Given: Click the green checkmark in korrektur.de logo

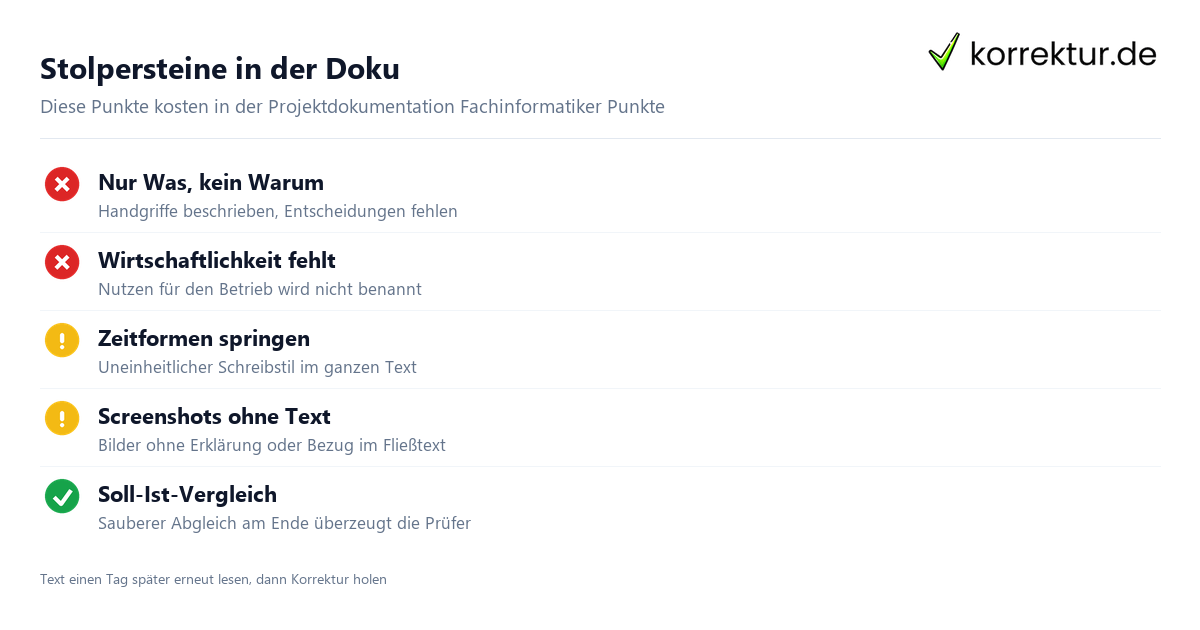Looking at the screenshot, I should (x=943, y=51).
